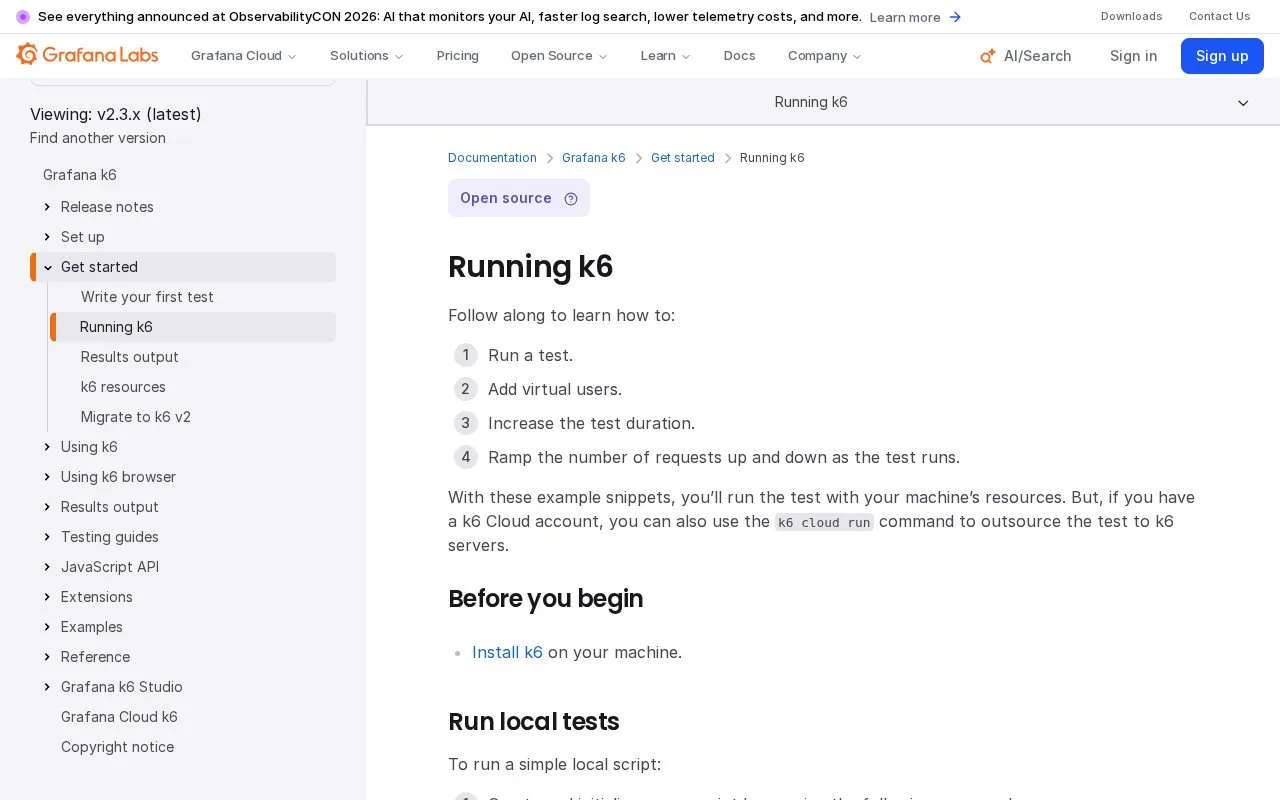Image resolution: width=1280 pixels, height=800 pixels.
Task: Expand the JavaScript API chevron
Action: [47, 567]
